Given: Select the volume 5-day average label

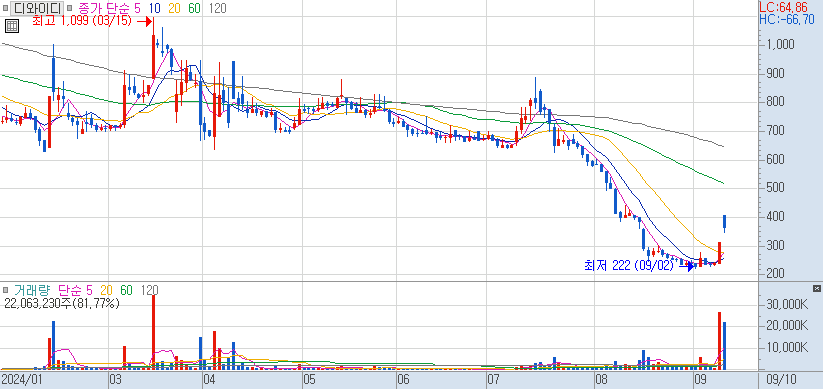Looking at the screenshot, I should pyautogui.click(x=89, y=290).
